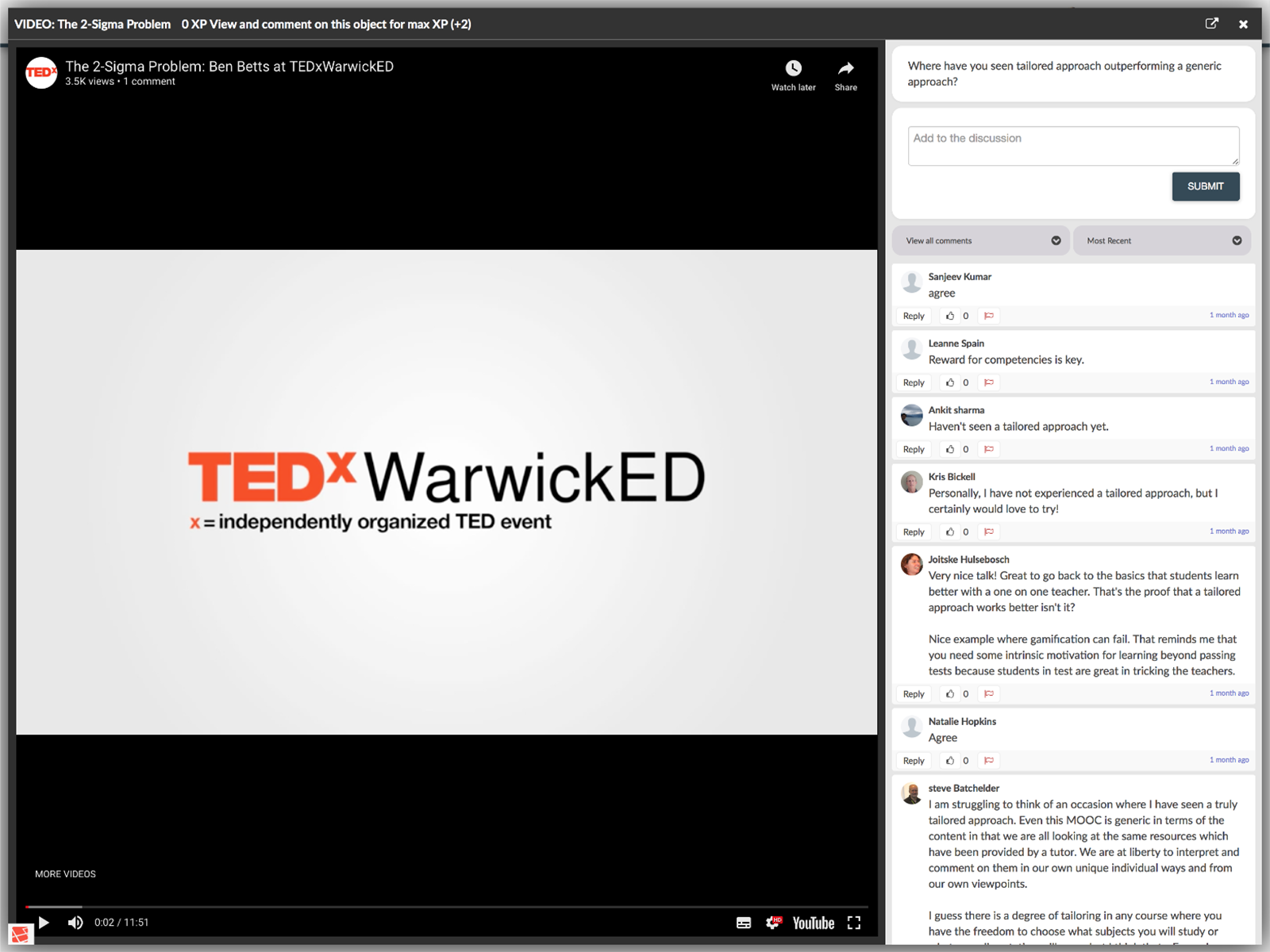The image size is (1270, 952).
Task: Reply to Joitske Hulsebosch's comment
Action: 914,693
